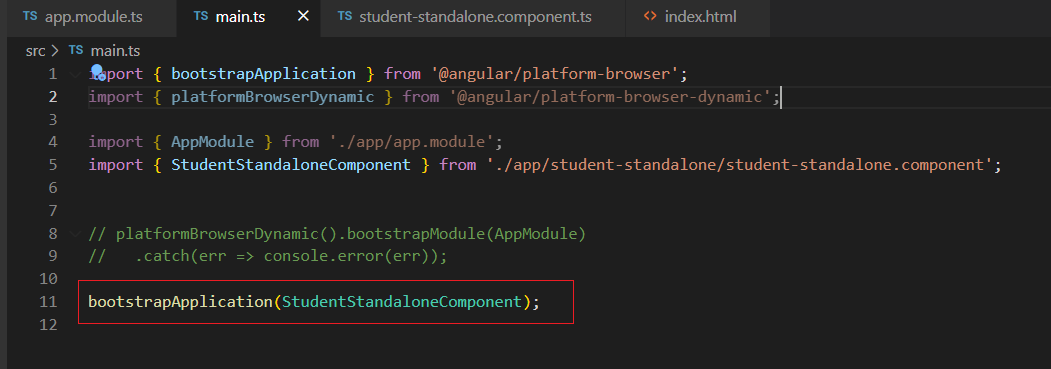Click the AppModule import name on line 4
Image resolution: width=1051 pixels, height=369 pixels.
click(212, 142)
